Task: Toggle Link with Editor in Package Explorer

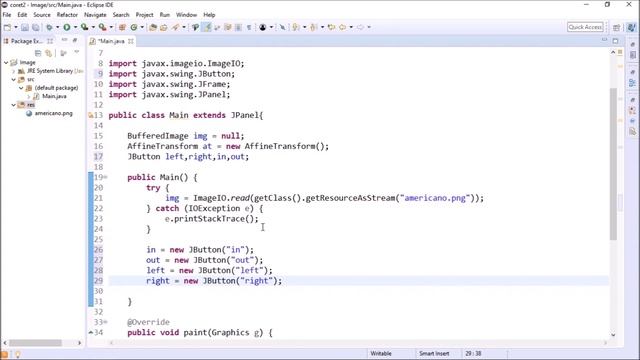Action: (x=49, y=53)
